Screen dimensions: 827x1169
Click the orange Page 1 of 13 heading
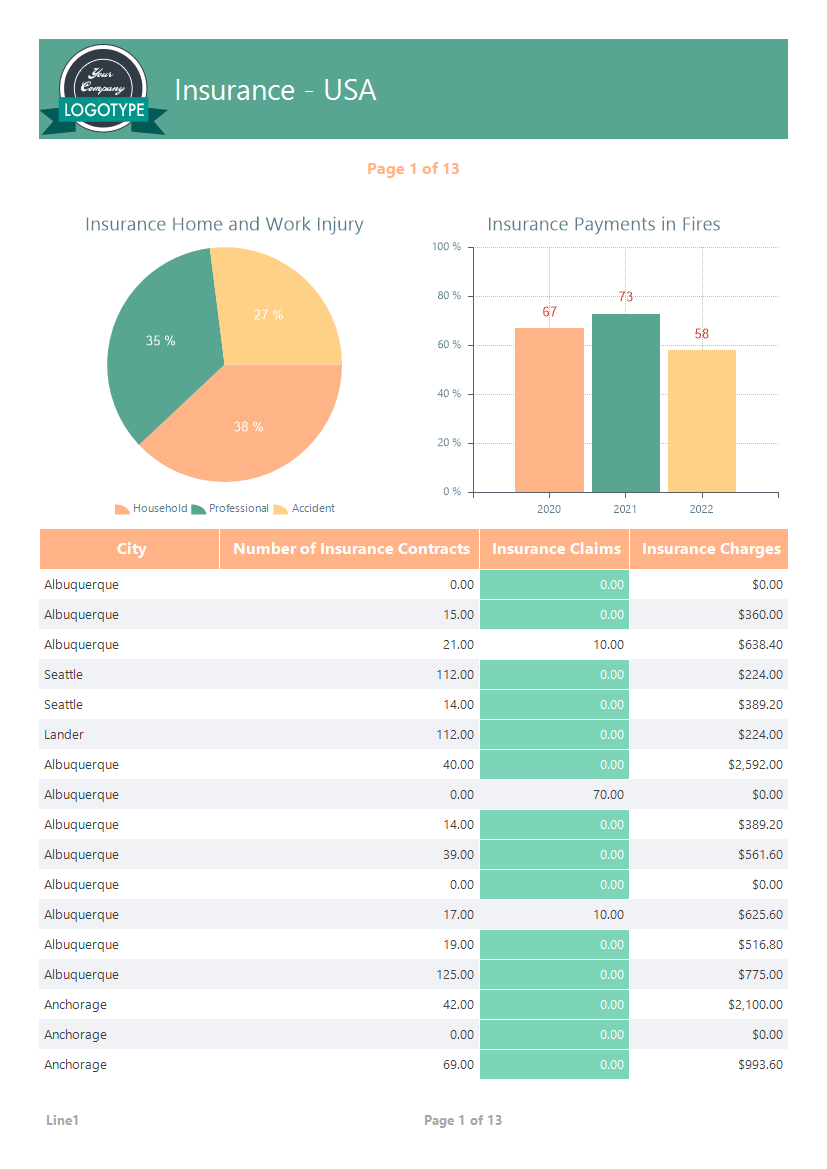point(413,168)
